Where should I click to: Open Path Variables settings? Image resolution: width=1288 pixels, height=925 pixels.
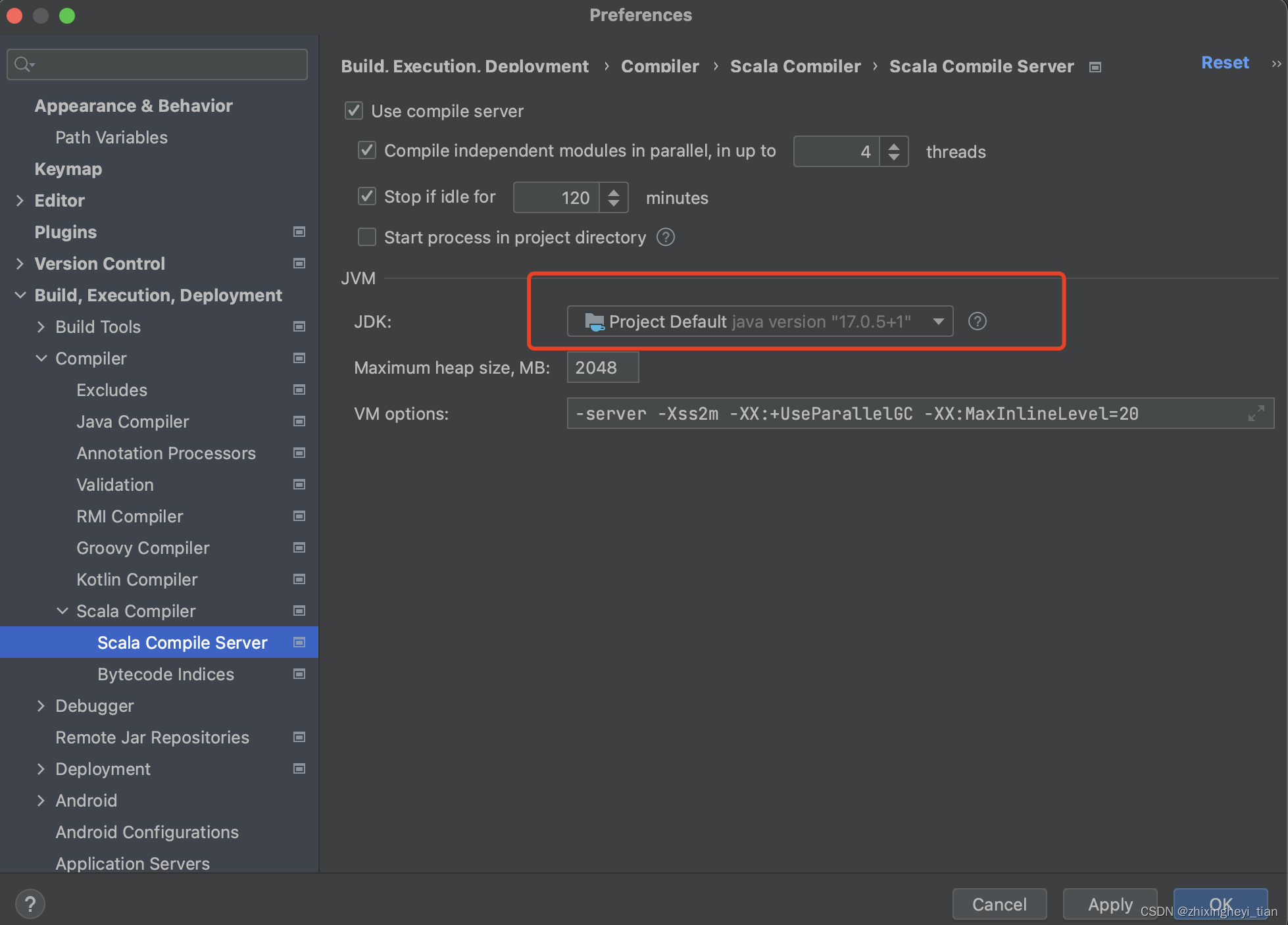(111, 137)
